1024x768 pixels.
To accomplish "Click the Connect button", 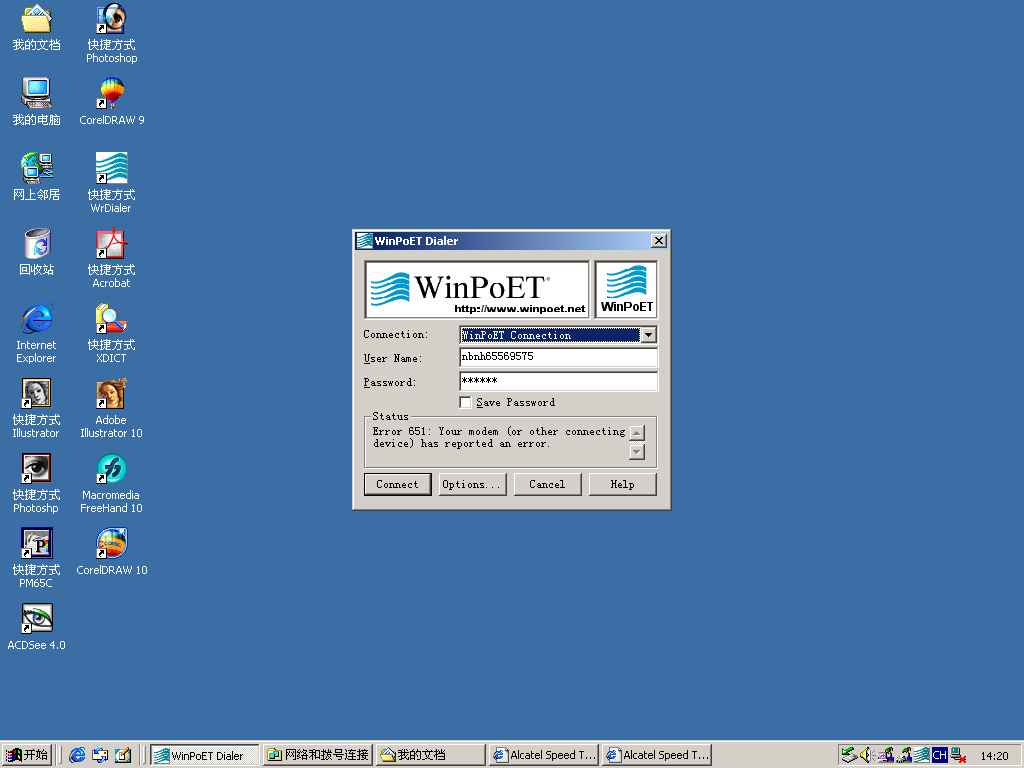I will (x=397, y=485).
